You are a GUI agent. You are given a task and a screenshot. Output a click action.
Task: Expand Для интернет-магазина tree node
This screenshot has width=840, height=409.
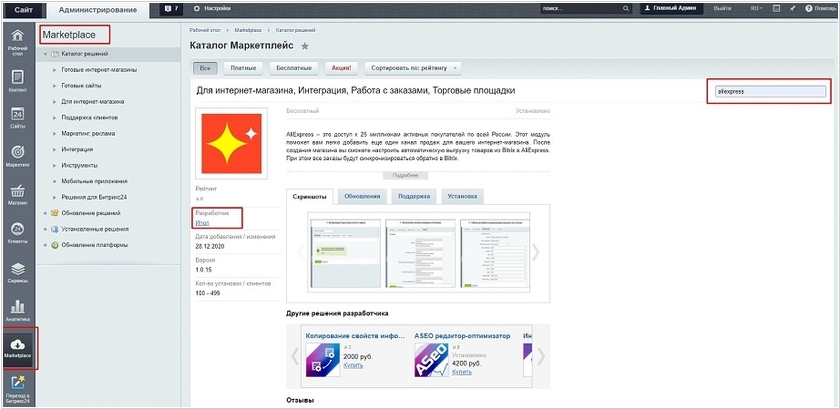coord(54,101)
